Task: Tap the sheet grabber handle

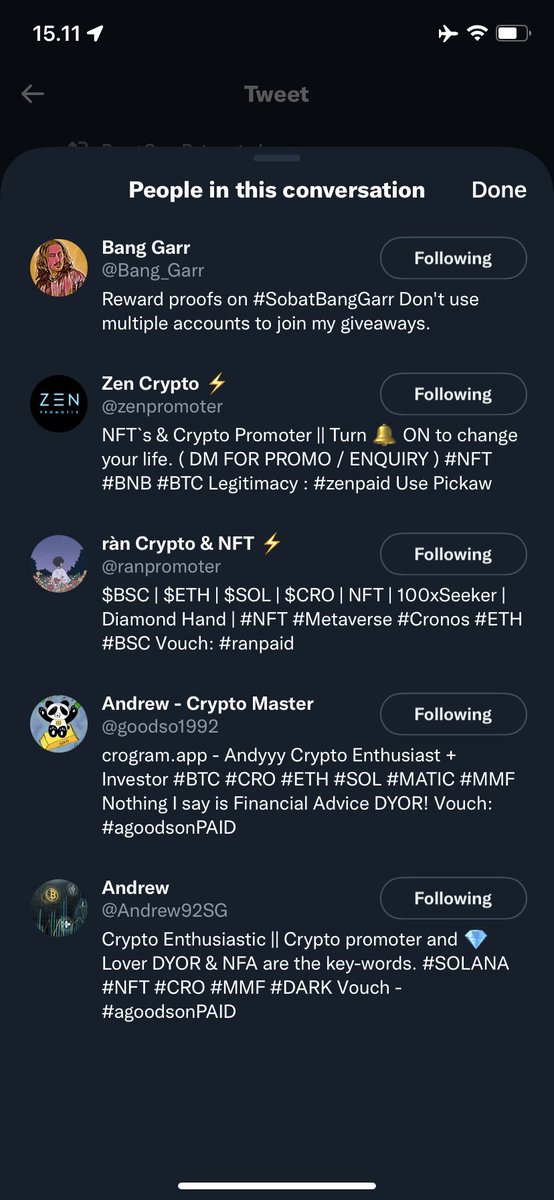Action: pyautogui.click(x=277, y=158)
